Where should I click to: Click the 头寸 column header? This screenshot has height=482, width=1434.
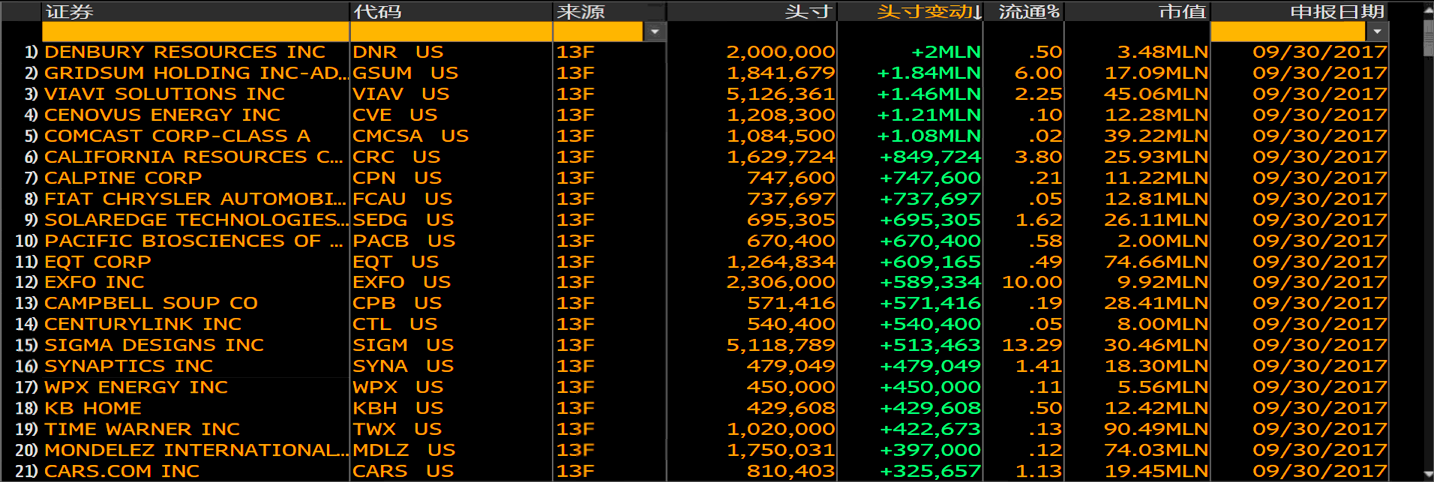click(x=752, y=11)
